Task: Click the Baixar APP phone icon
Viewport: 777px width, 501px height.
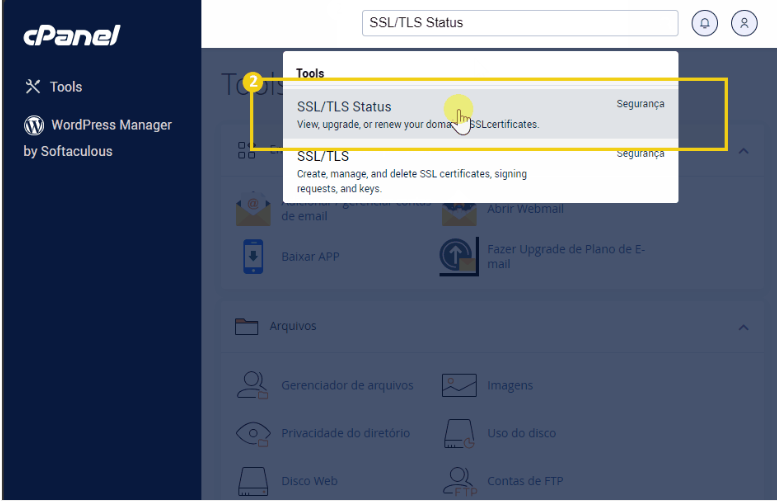Action: [253, 257]
